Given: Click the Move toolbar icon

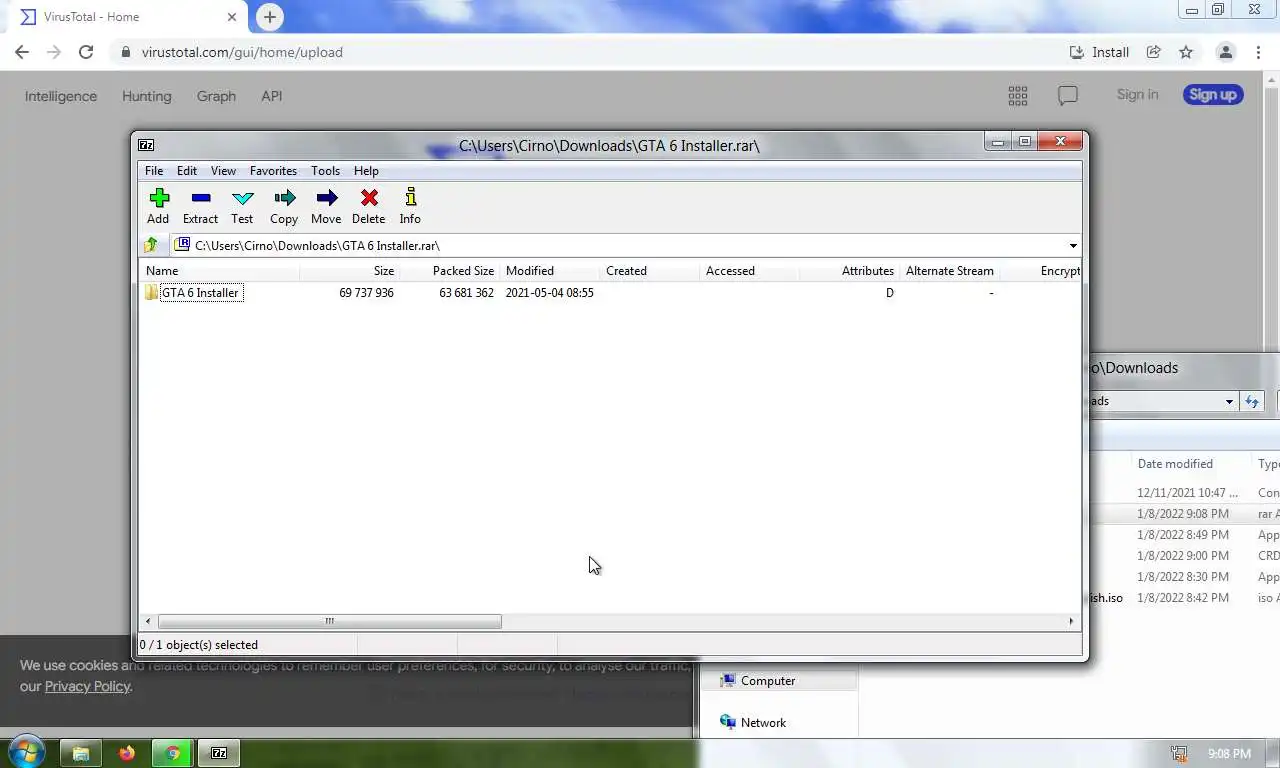Looking at the screenshot, I should pyautogui.click(x=326, y=198).
